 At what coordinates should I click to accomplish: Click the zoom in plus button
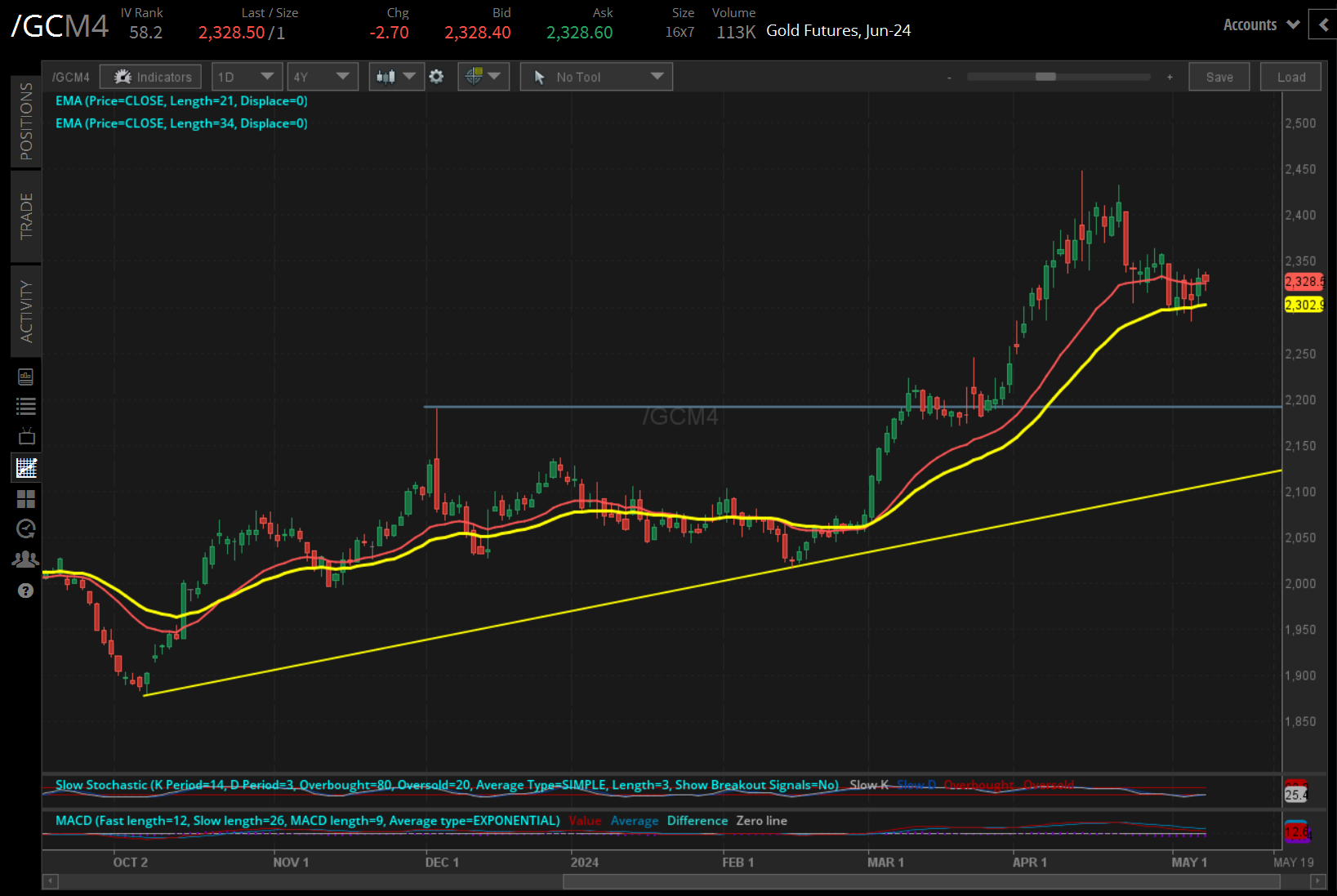[x=1170, y=78]
